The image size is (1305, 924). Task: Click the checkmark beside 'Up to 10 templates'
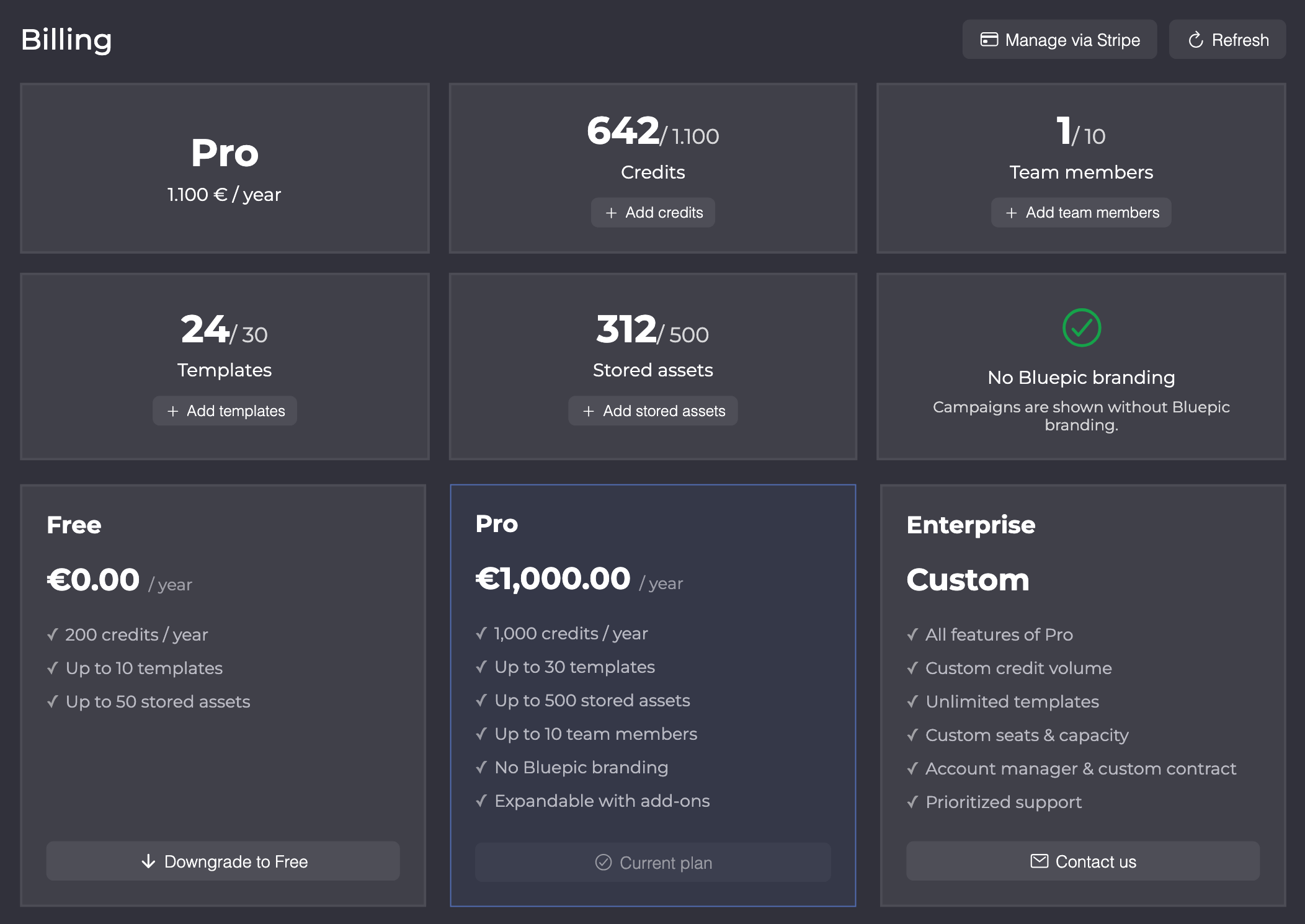[53, 668]
